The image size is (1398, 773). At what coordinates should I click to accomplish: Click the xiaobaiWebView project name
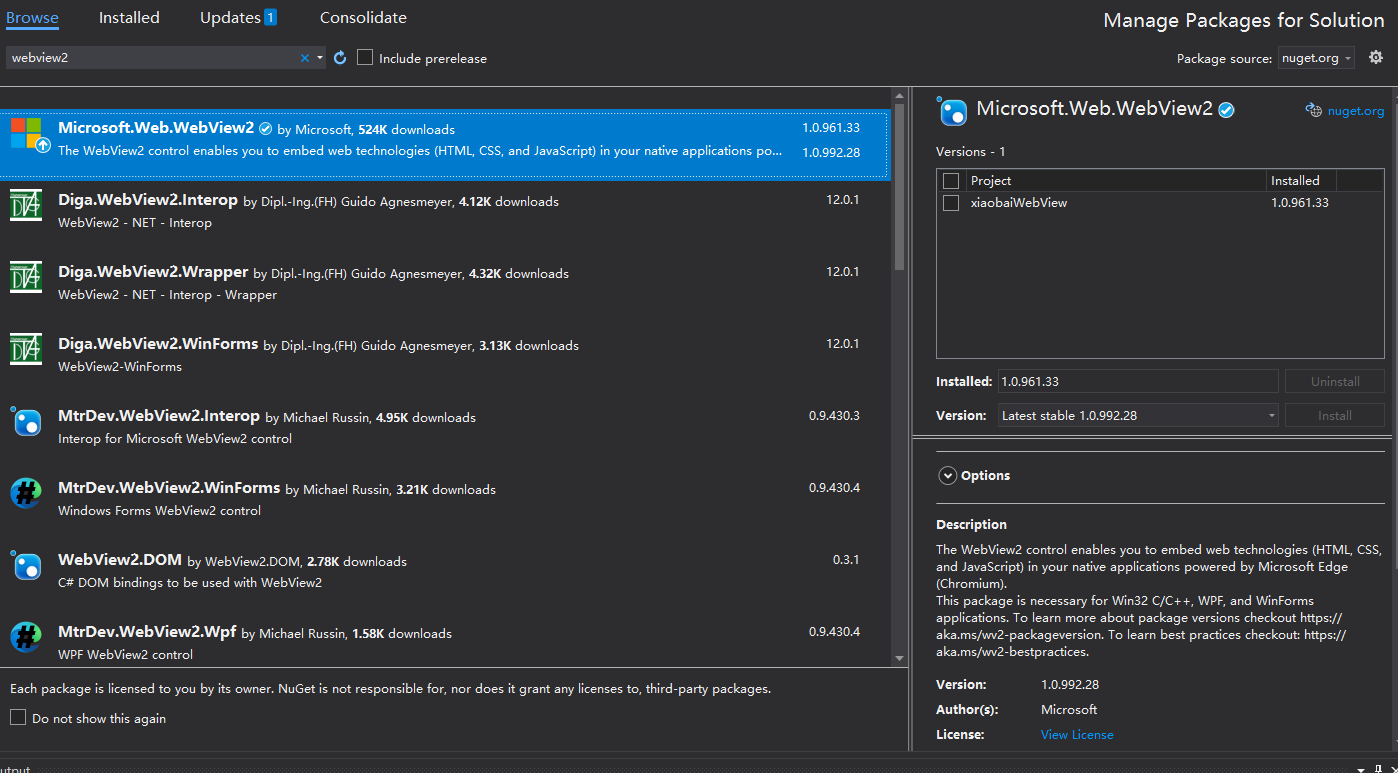tap(1019, 203)
